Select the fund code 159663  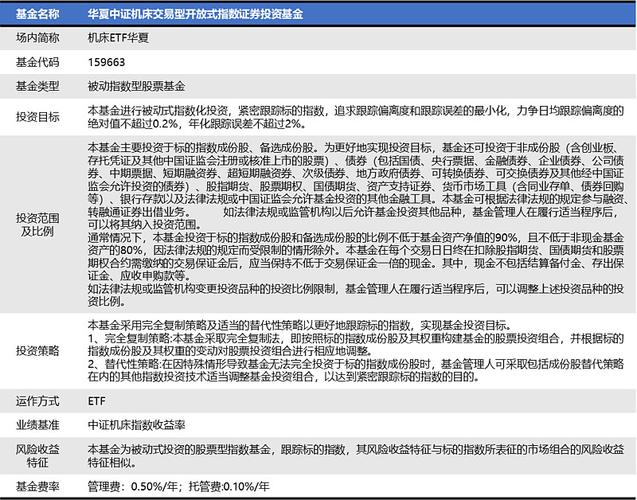pyautogui.click(x=106, y=62)
